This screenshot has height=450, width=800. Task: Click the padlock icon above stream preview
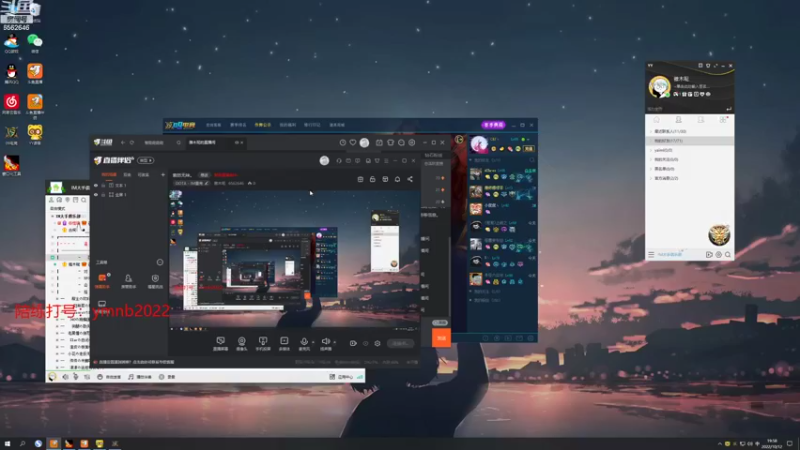[372, 179]
